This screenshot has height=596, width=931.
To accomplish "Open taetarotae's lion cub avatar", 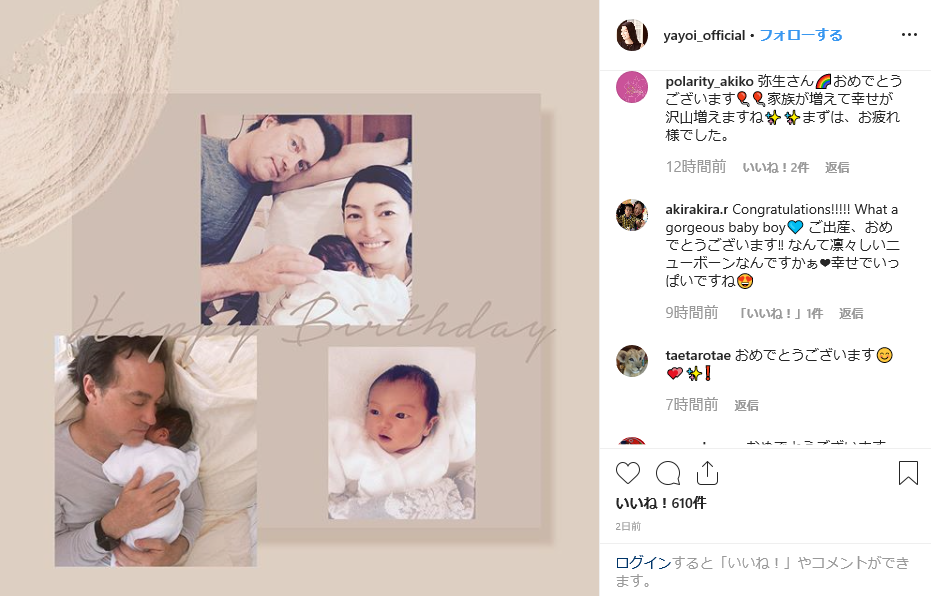I will coord(632,361).
